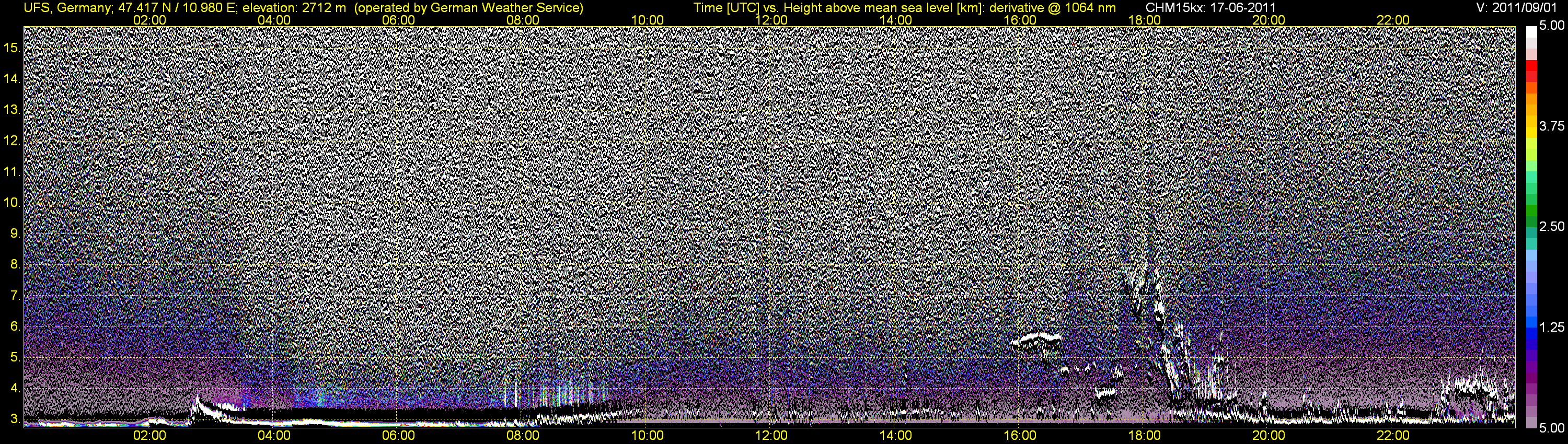Viewport: 1568px width, 444px height.
Task: Click the lowest '5.00' colorbar value
Action: 1552,428
